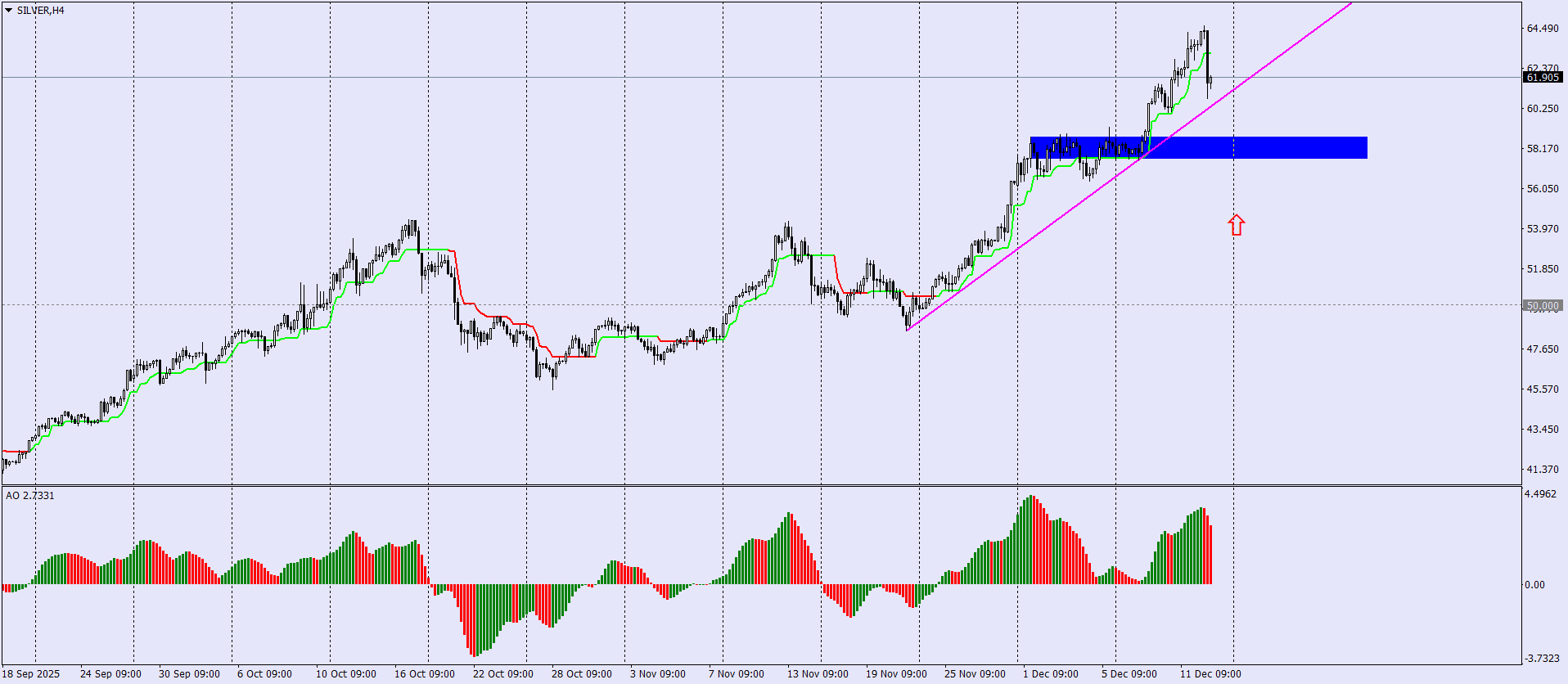Click the 47.650 price axis value

point(1543,349)
